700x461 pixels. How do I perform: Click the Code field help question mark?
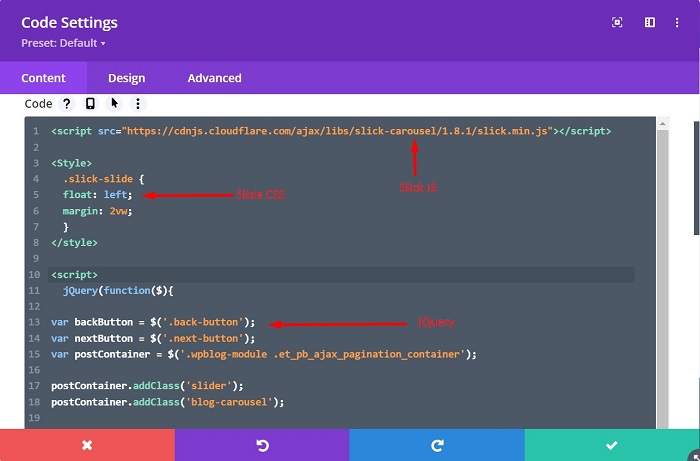(x=67, y=104)
